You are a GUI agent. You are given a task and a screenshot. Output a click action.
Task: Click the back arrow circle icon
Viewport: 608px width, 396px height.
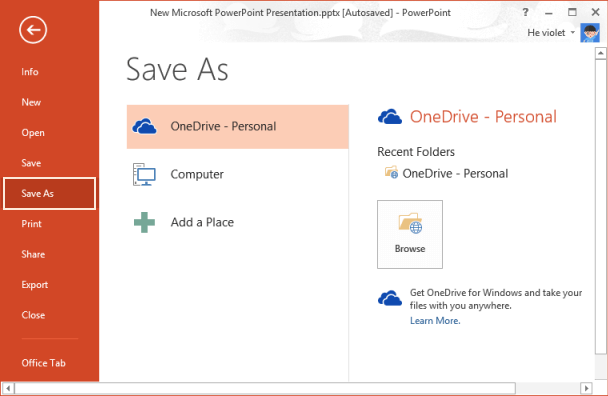click(x=33, y=30)
